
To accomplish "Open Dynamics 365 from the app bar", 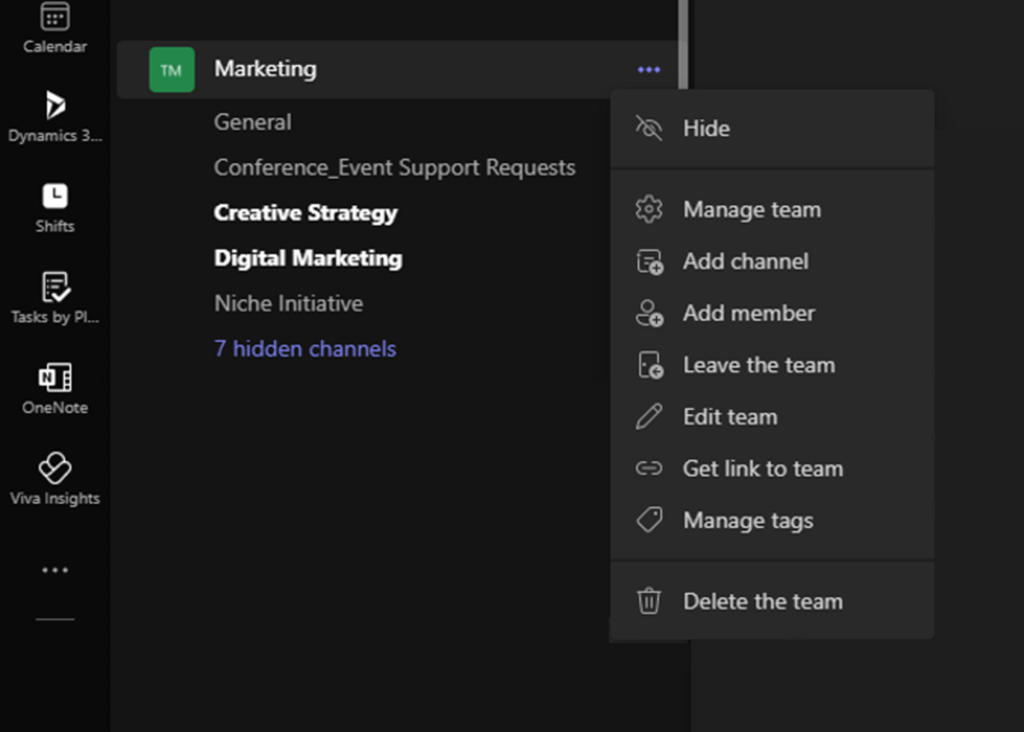I will 55,116.
